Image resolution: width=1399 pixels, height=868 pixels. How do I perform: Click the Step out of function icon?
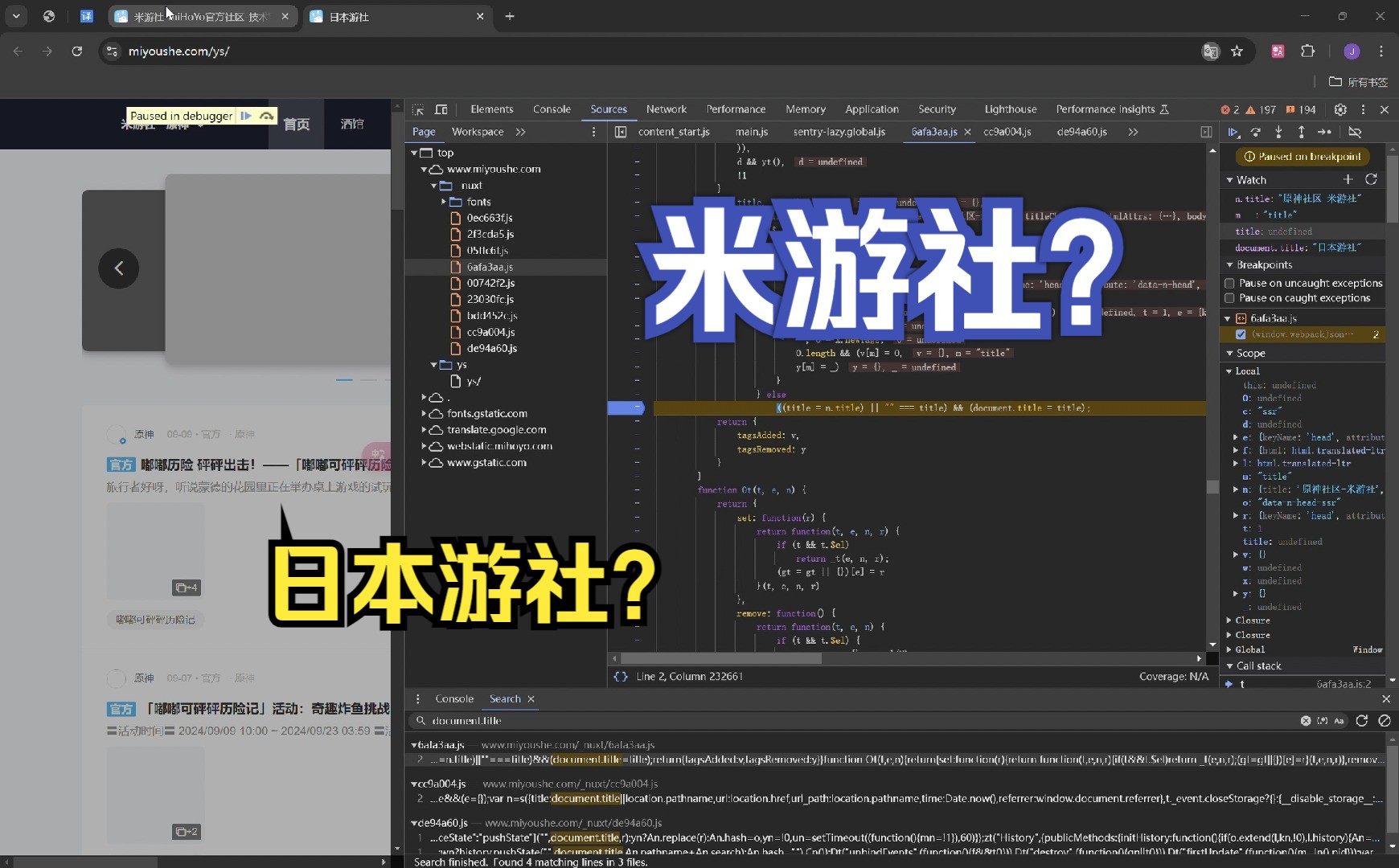pyautogui.click(x=1301, y=132)
